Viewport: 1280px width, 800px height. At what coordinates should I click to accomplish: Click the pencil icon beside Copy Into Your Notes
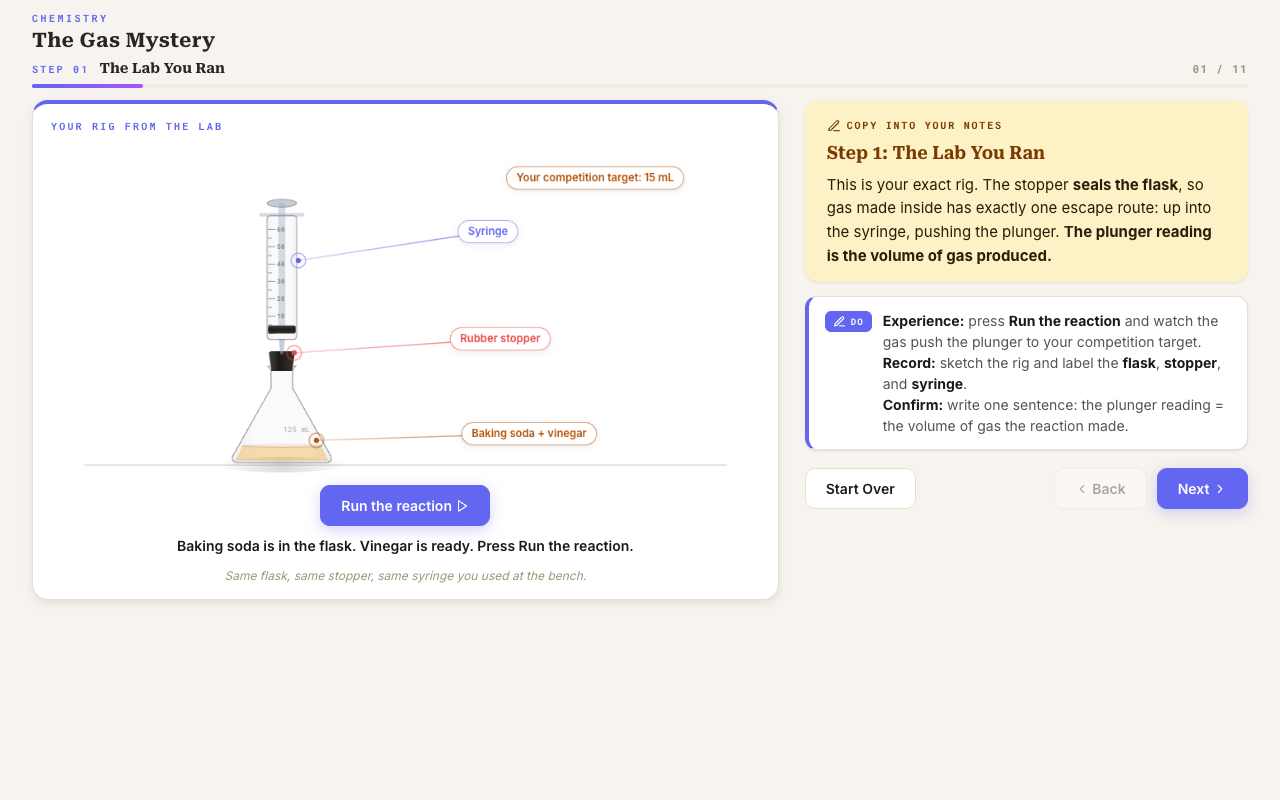pyautogui.click(x=834, y=126)
